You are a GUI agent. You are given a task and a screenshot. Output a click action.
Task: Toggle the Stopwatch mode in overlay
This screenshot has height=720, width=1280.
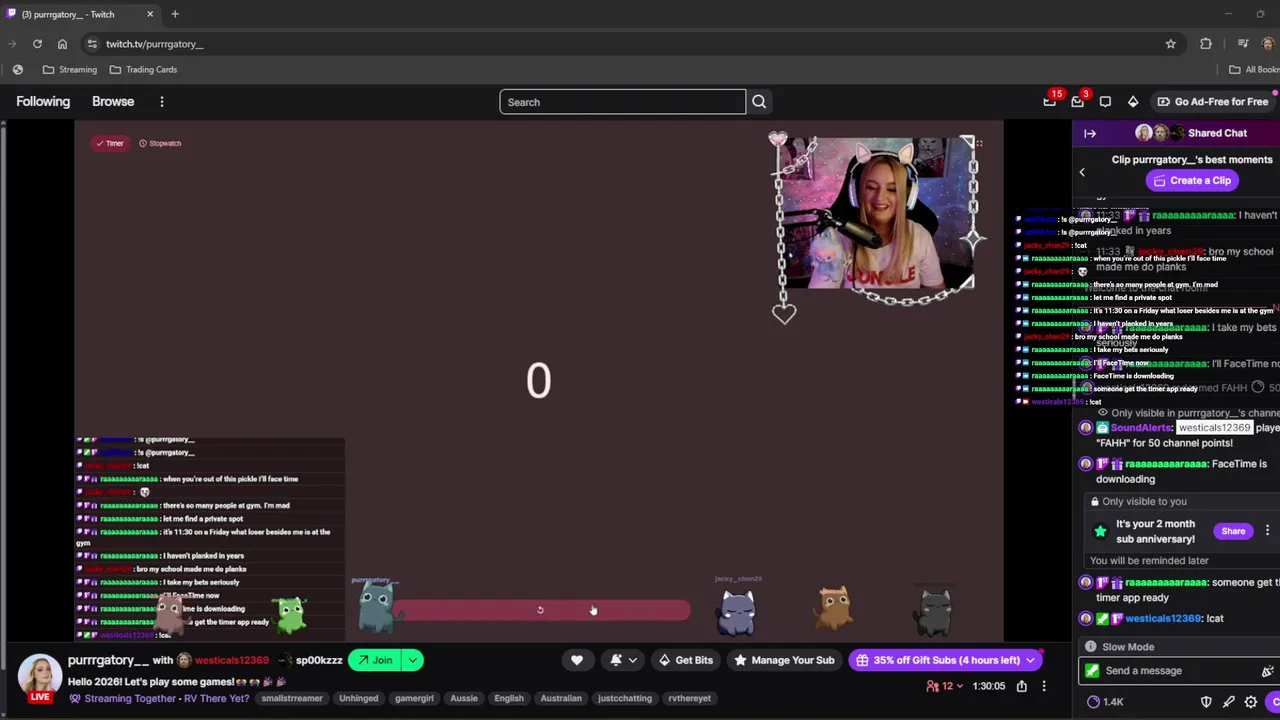[x=160, y=143]
